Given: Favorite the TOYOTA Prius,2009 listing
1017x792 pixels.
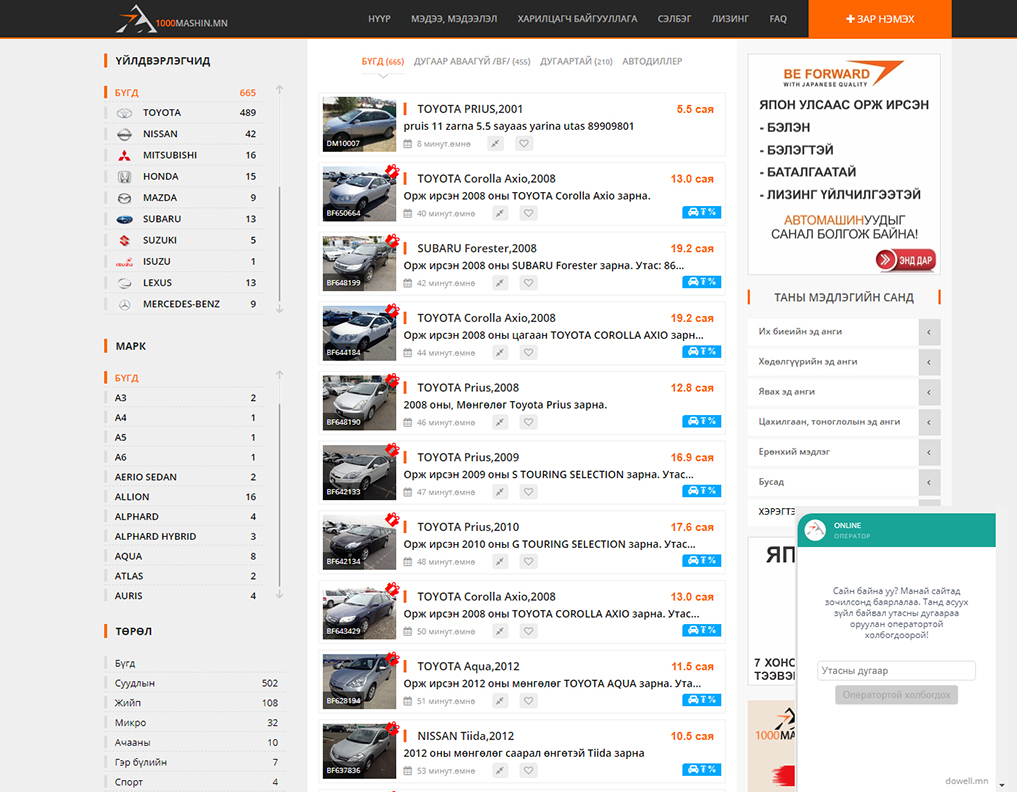Looking at the screenshot, I should click(529, 492).
